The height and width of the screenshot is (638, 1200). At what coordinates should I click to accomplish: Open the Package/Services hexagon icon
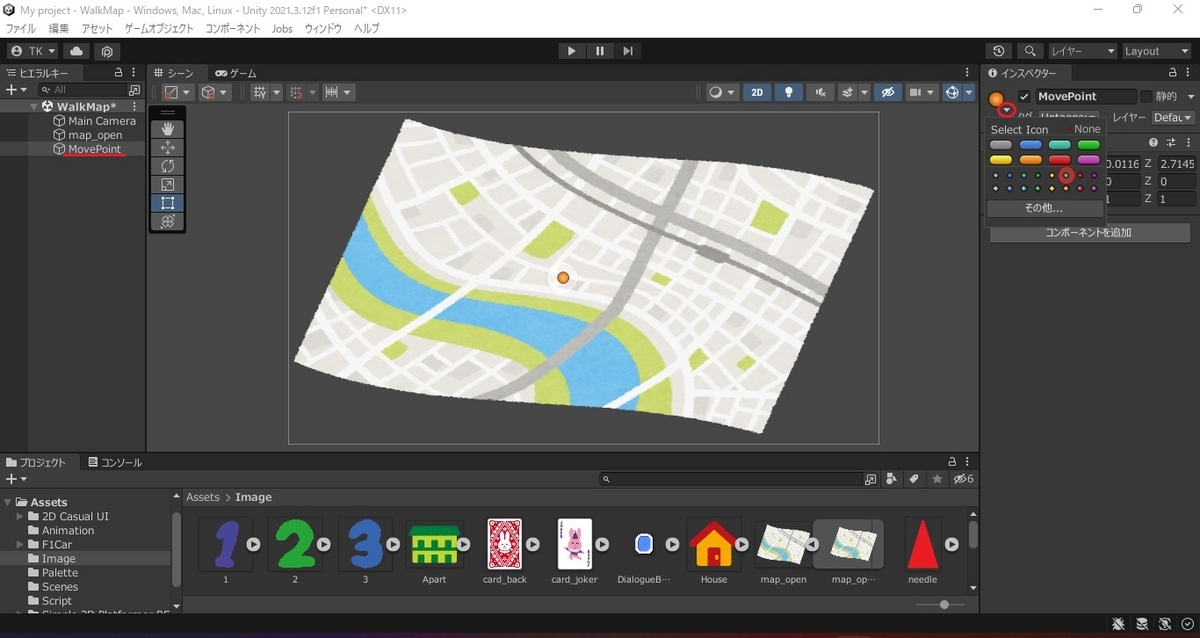click(x=108, y=51)
